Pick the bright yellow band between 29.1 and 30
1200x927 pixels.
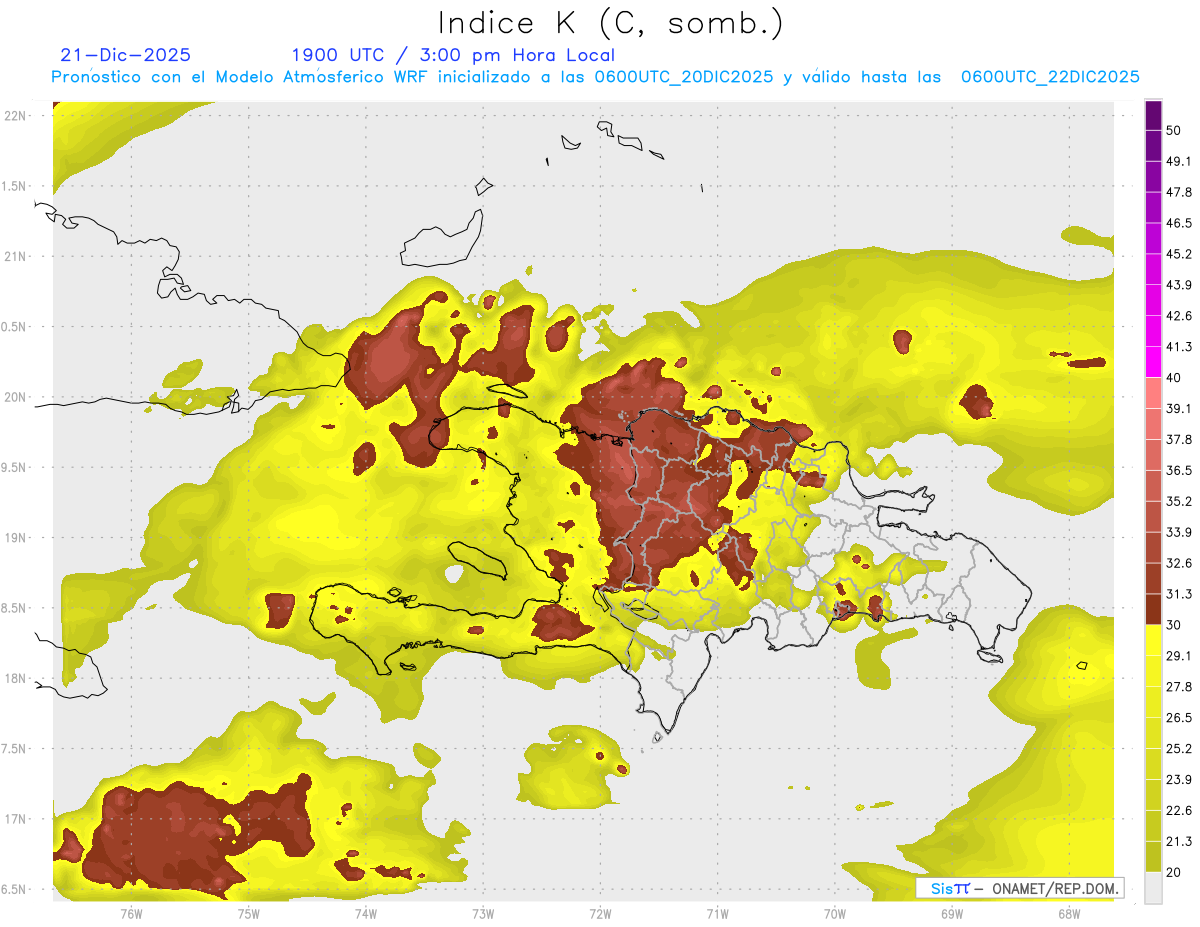[x=1153, y=641]
